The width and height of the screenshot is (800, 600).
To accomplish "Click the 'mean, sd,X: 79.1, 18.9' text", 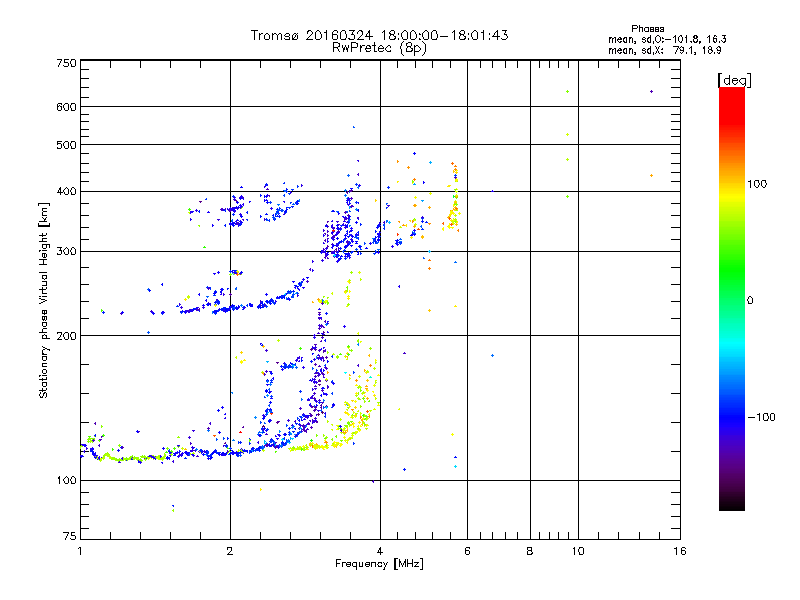I will tap(665, 50).
